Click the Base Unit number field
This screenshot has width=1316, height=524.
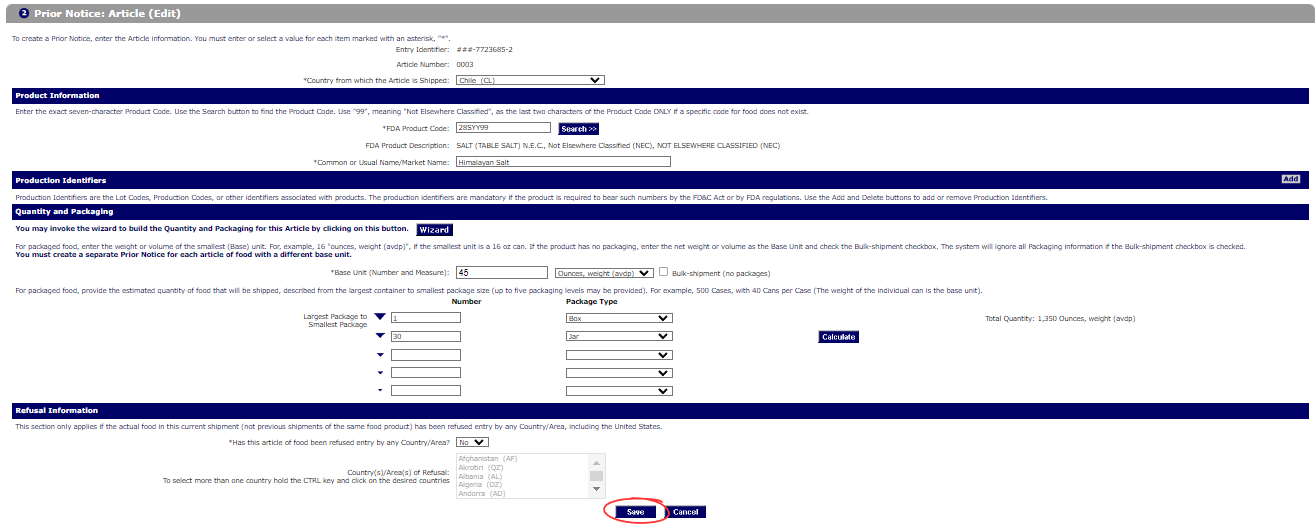501,272
